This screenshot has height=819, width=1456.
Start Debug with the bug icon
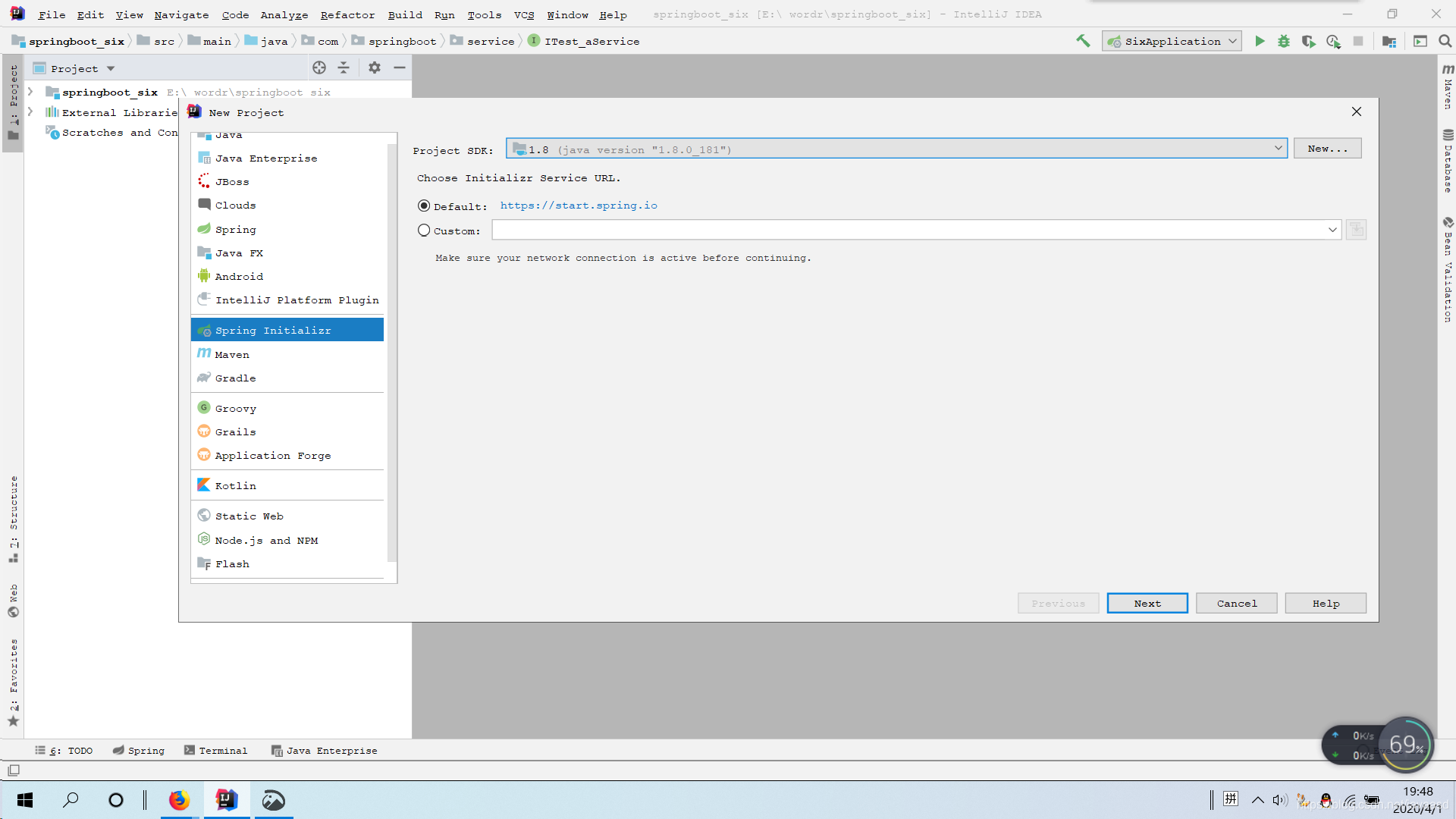(x=1284, y=41)
